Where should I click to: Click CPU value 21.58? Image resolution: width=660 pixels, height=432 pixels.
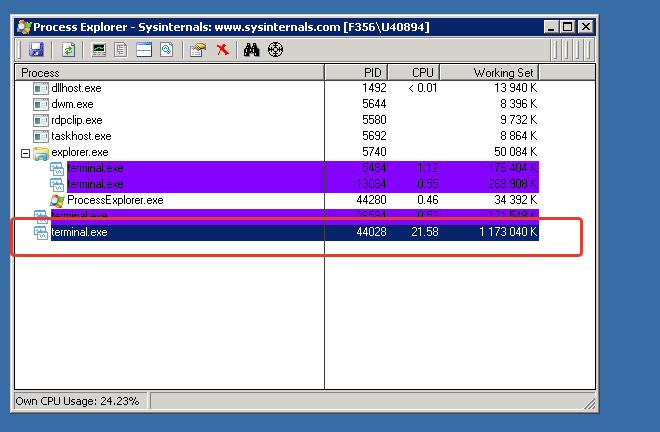425,232
